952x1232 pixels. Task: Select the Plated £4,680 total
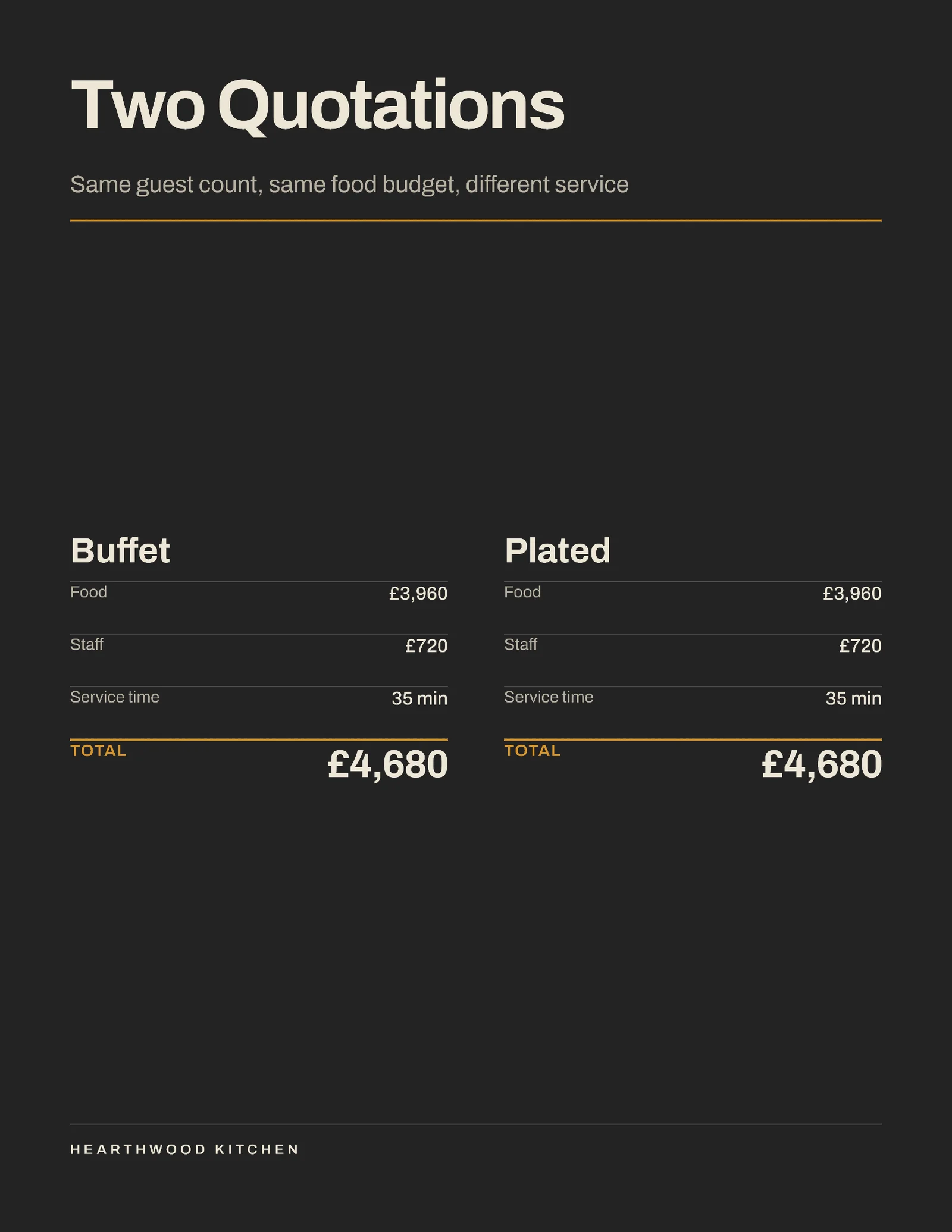(x=822, y=764)
